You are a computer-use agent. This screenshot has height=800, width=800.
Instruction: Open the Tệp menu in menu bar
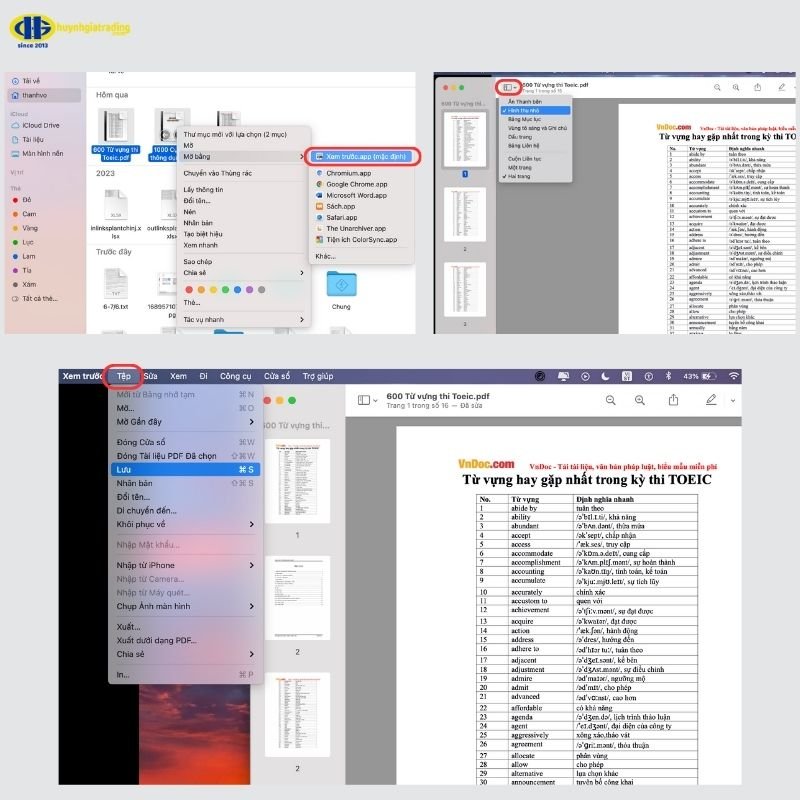coord(124,376)
